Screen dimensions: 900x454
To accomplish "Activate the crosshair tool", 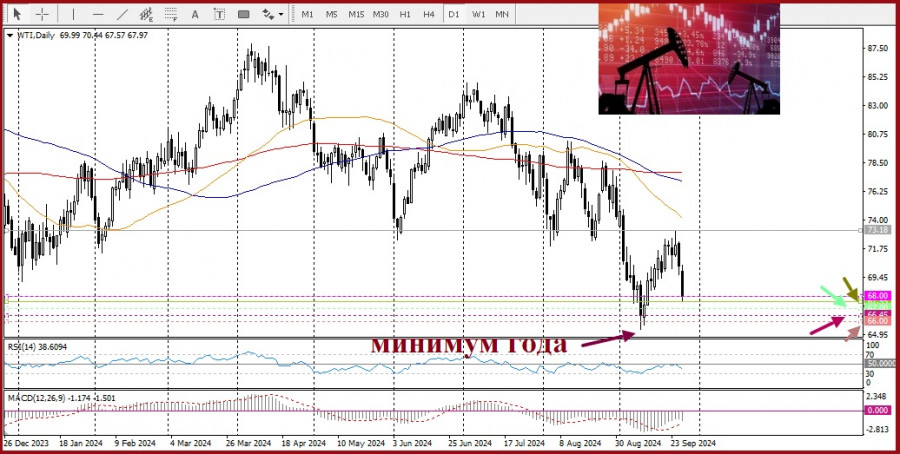I will point(42,14).
